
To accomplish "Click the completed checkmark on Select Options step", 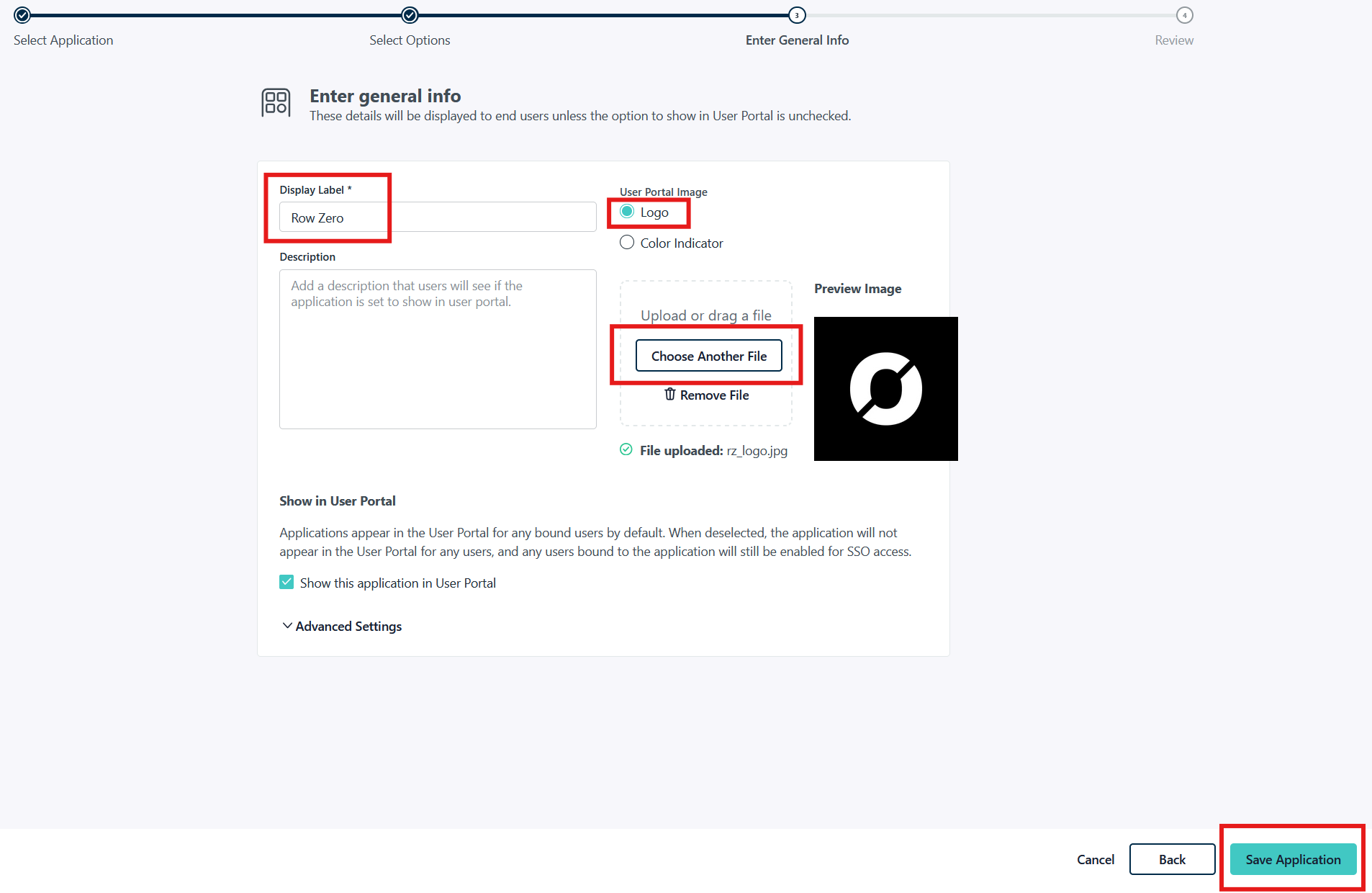I will click(410, 15).
